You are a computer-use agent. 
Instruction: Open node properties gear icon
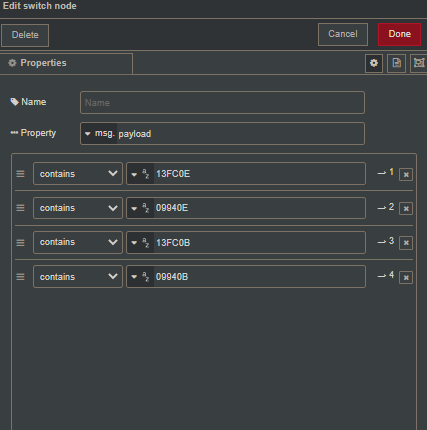(x=374, y=63)
